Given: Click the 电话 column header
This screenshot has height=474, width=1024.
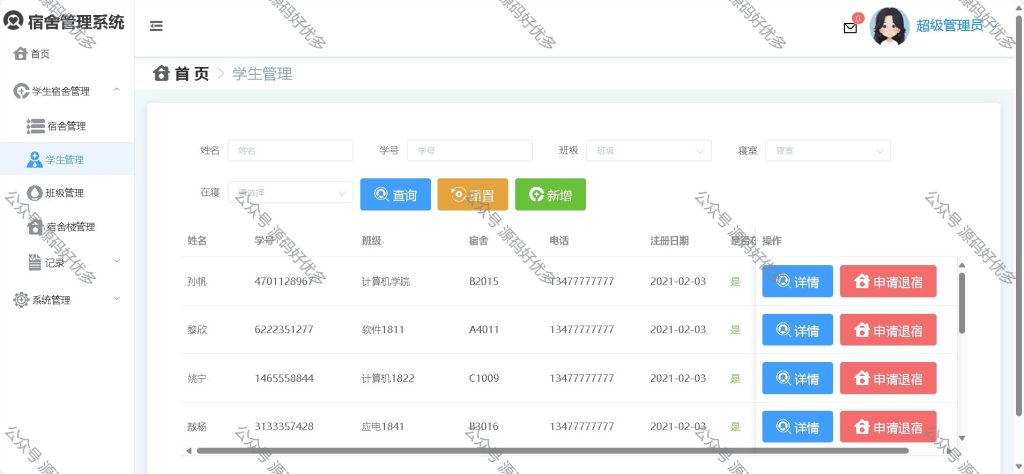Looking at the screenshot, I should 559,240.
